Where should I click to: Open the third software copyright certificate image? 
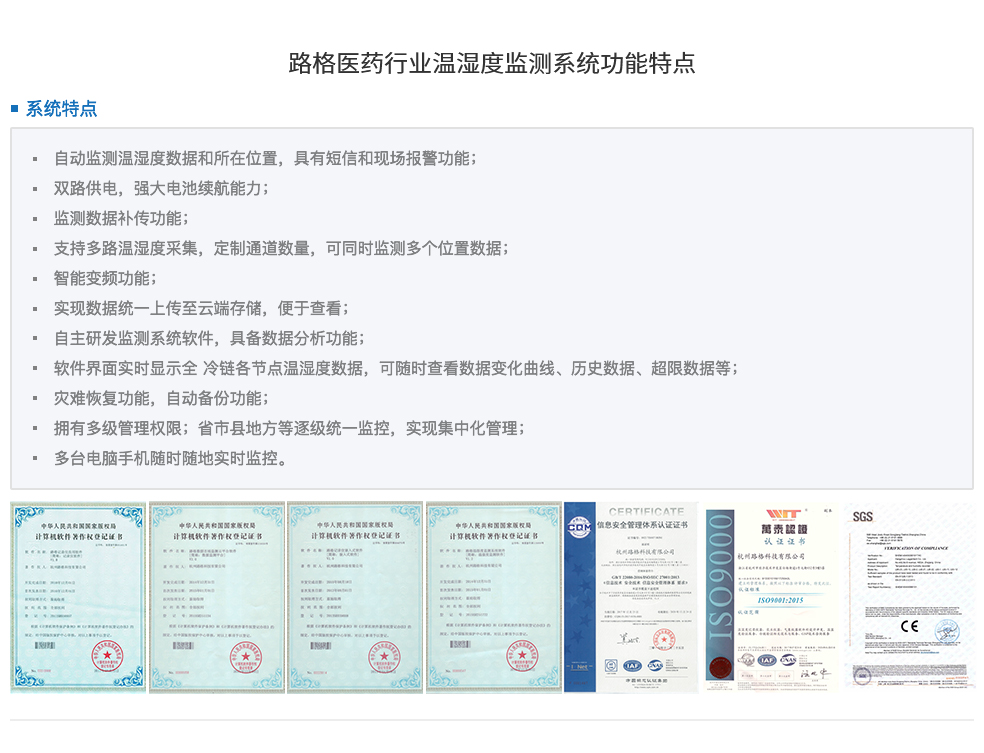point(354,597)
